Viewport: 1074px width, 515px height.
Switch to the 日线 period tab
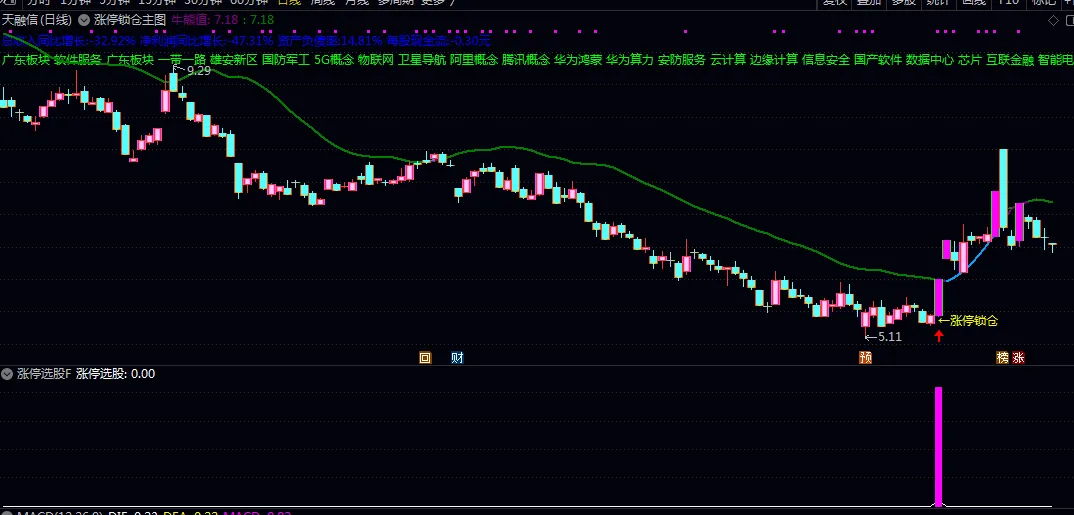tap(289, 3)
